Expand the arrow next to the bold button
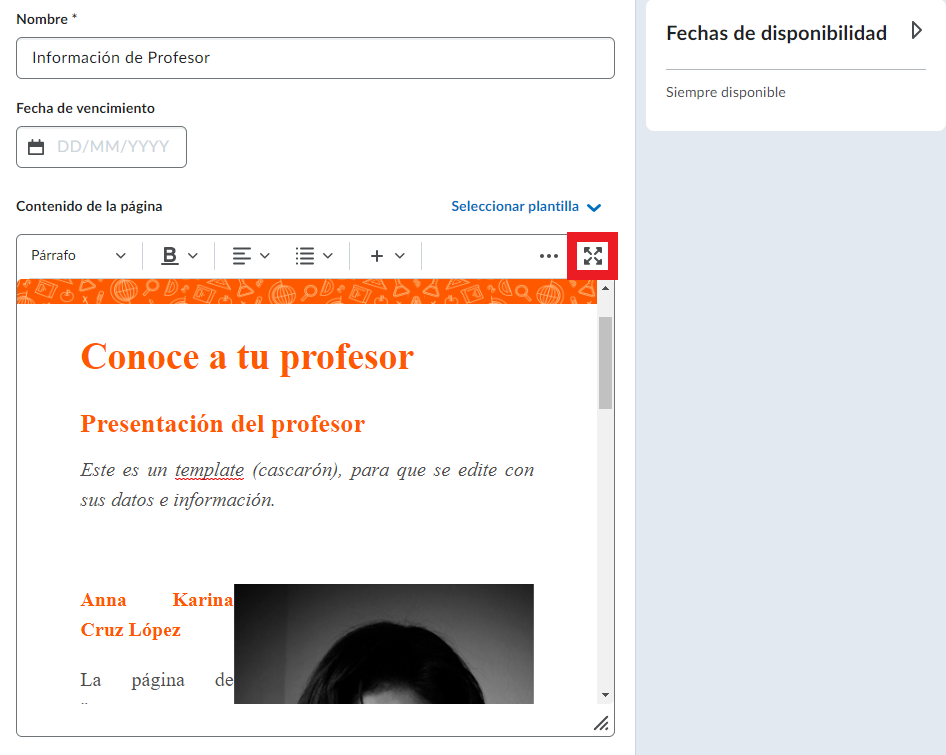946x755 pixels. click(193, 256)
